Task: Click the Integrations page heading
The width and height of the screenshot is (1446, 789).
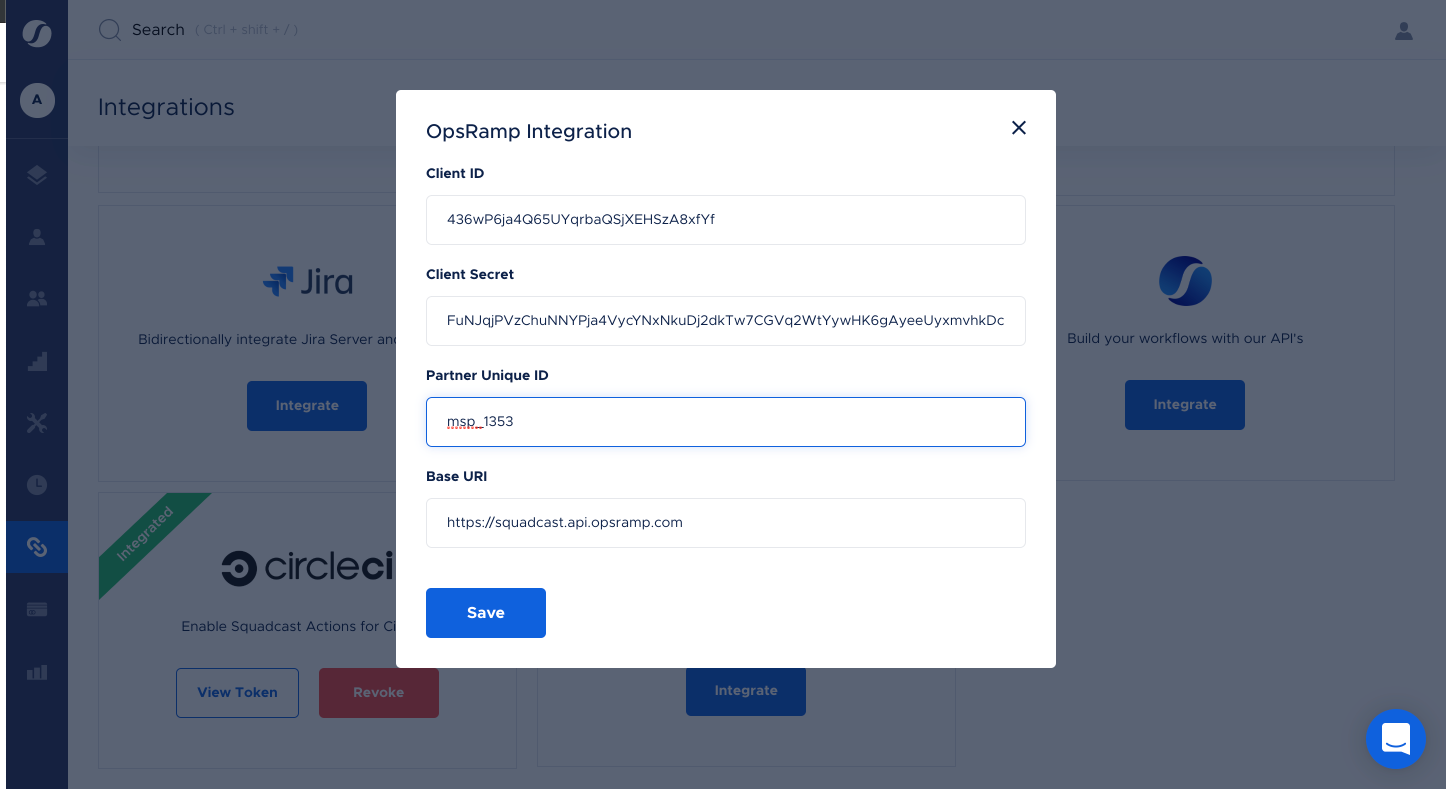Action: click(166, 107)
